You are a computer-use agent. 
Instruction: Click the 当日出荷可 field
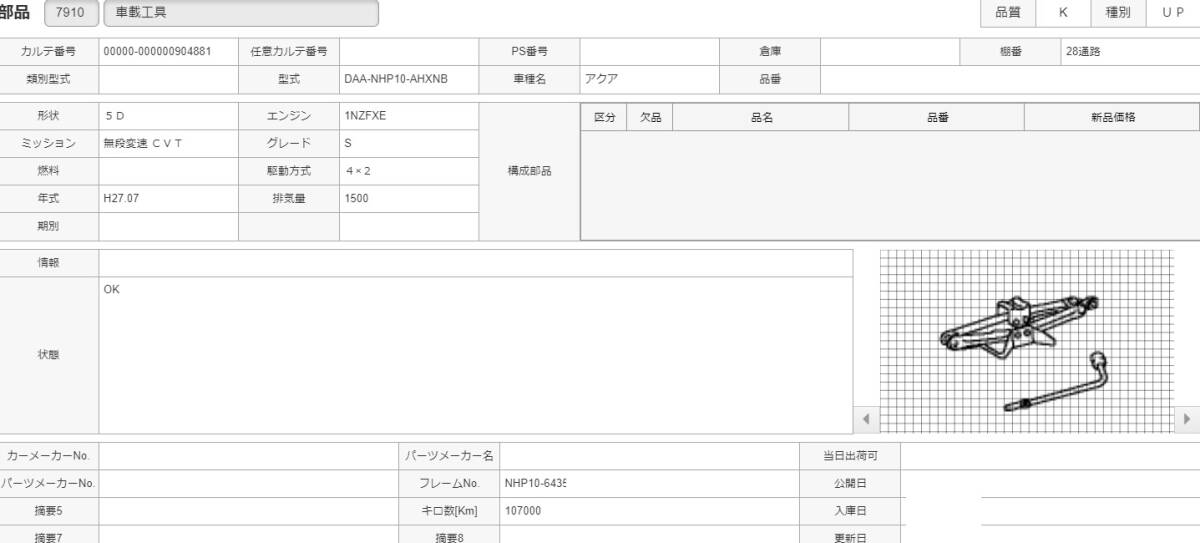[x=1050, y=455]
